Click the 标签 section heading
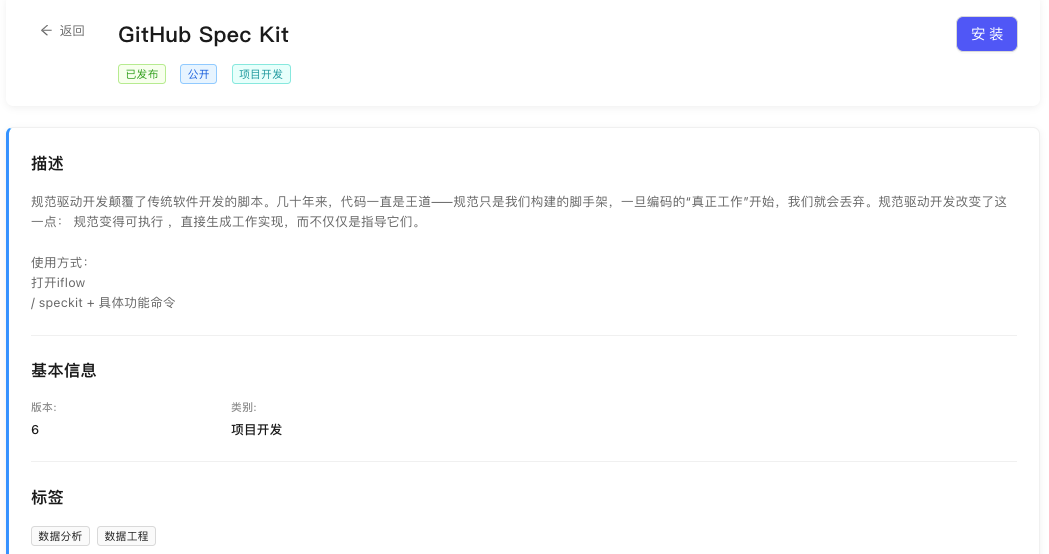Viewport: 1049px width, 554px height. click(48, 498)
